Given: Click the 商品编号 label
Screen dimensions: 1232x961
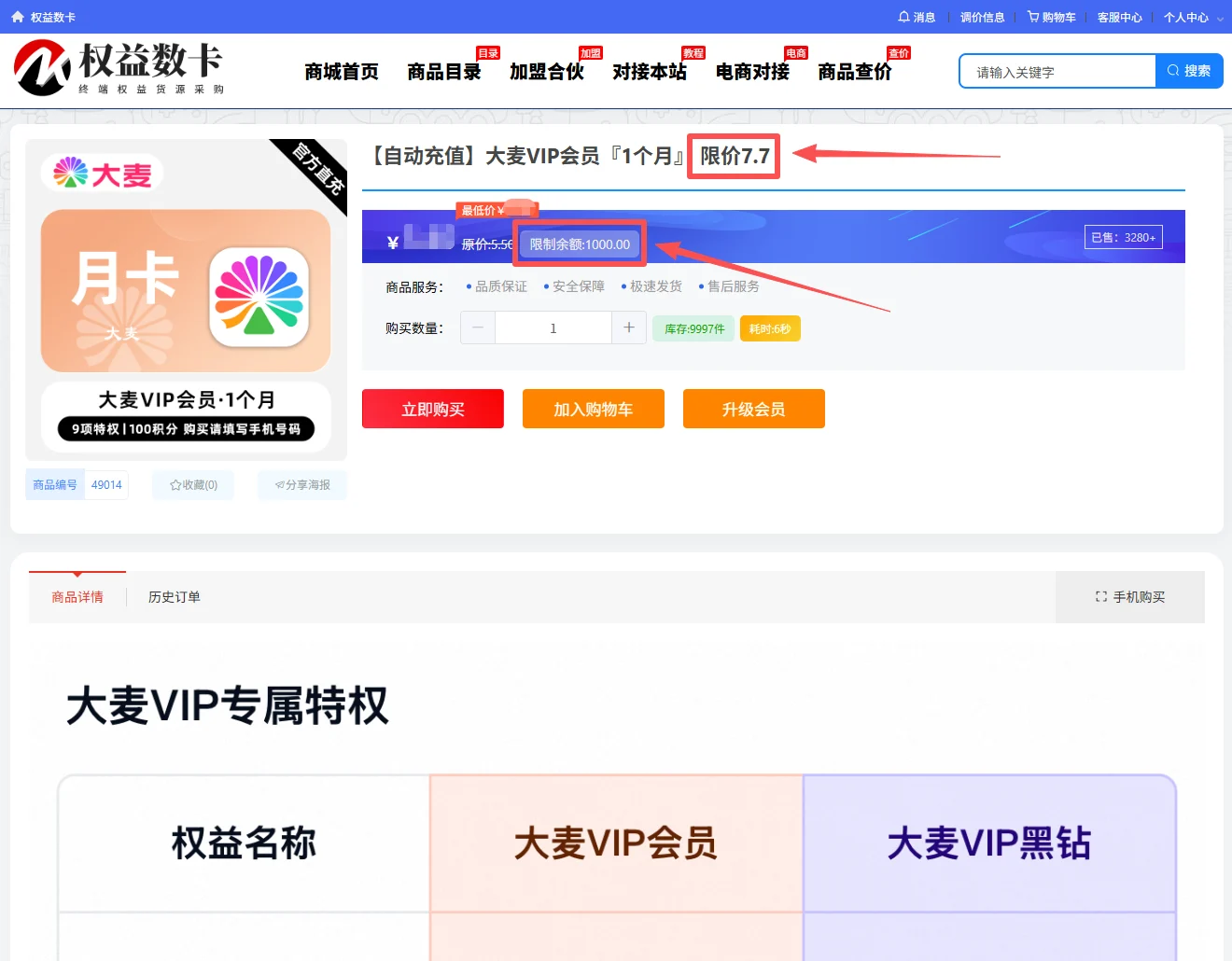Looking at the screenshot, I should pyautogui.click(x=55, y=485).
